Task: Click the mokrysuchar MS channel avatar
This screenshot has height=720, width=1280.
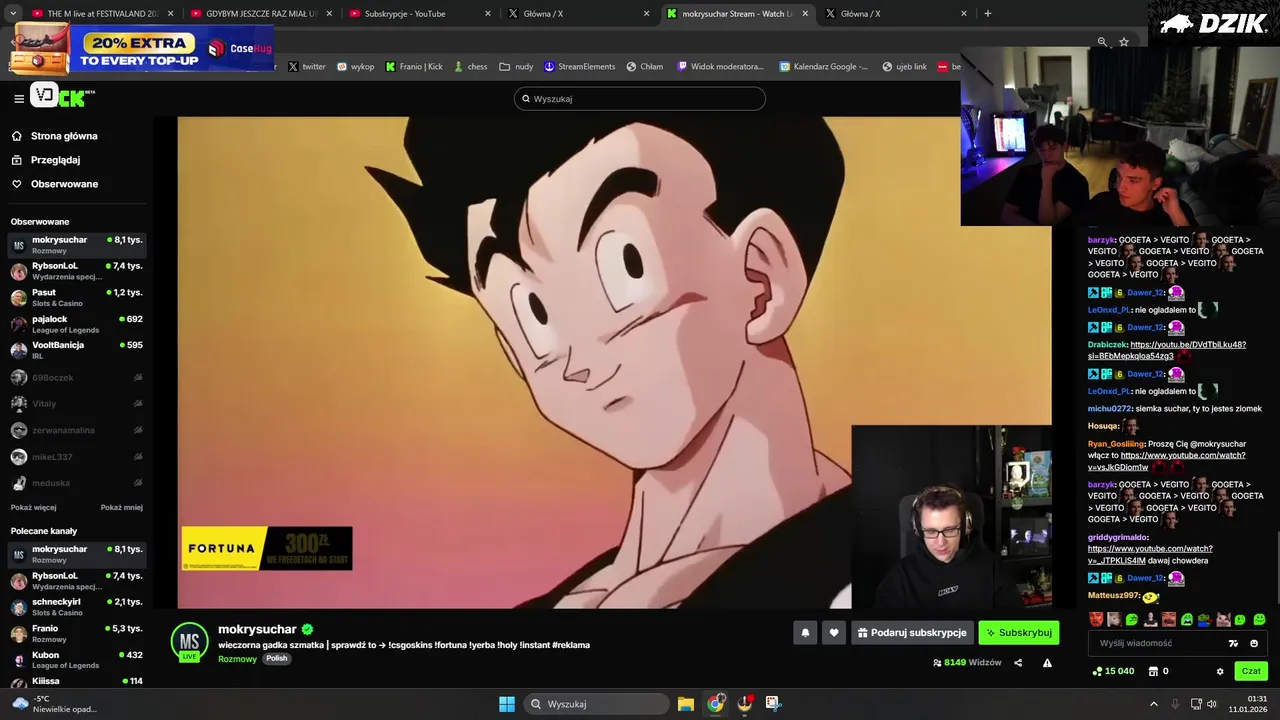Action: [x=189, y=641]
